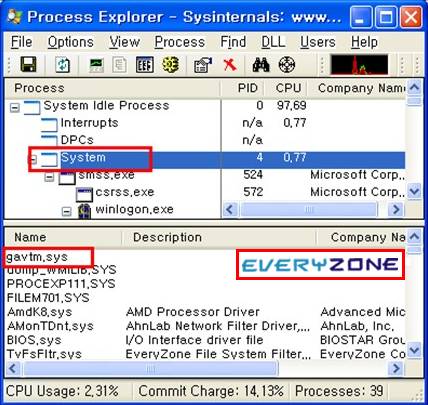Collapse the System Idle Process tree node
The height and width of the screenshot is (405, 428).
pos(15,108)
